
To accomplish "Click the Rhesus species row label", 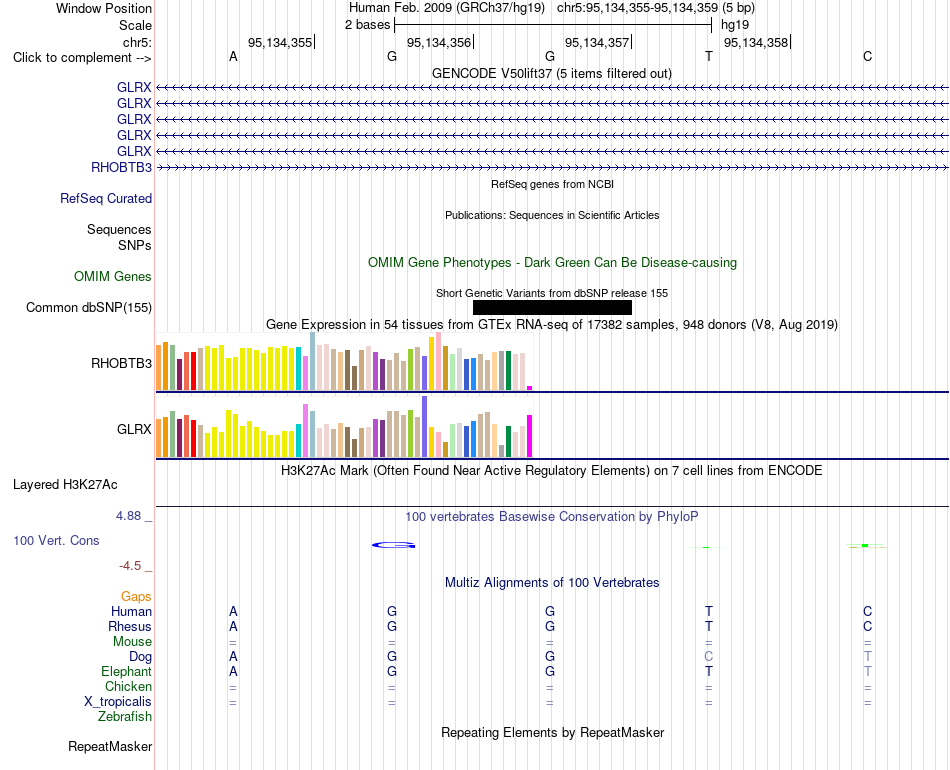I will (x=130, y=626).
